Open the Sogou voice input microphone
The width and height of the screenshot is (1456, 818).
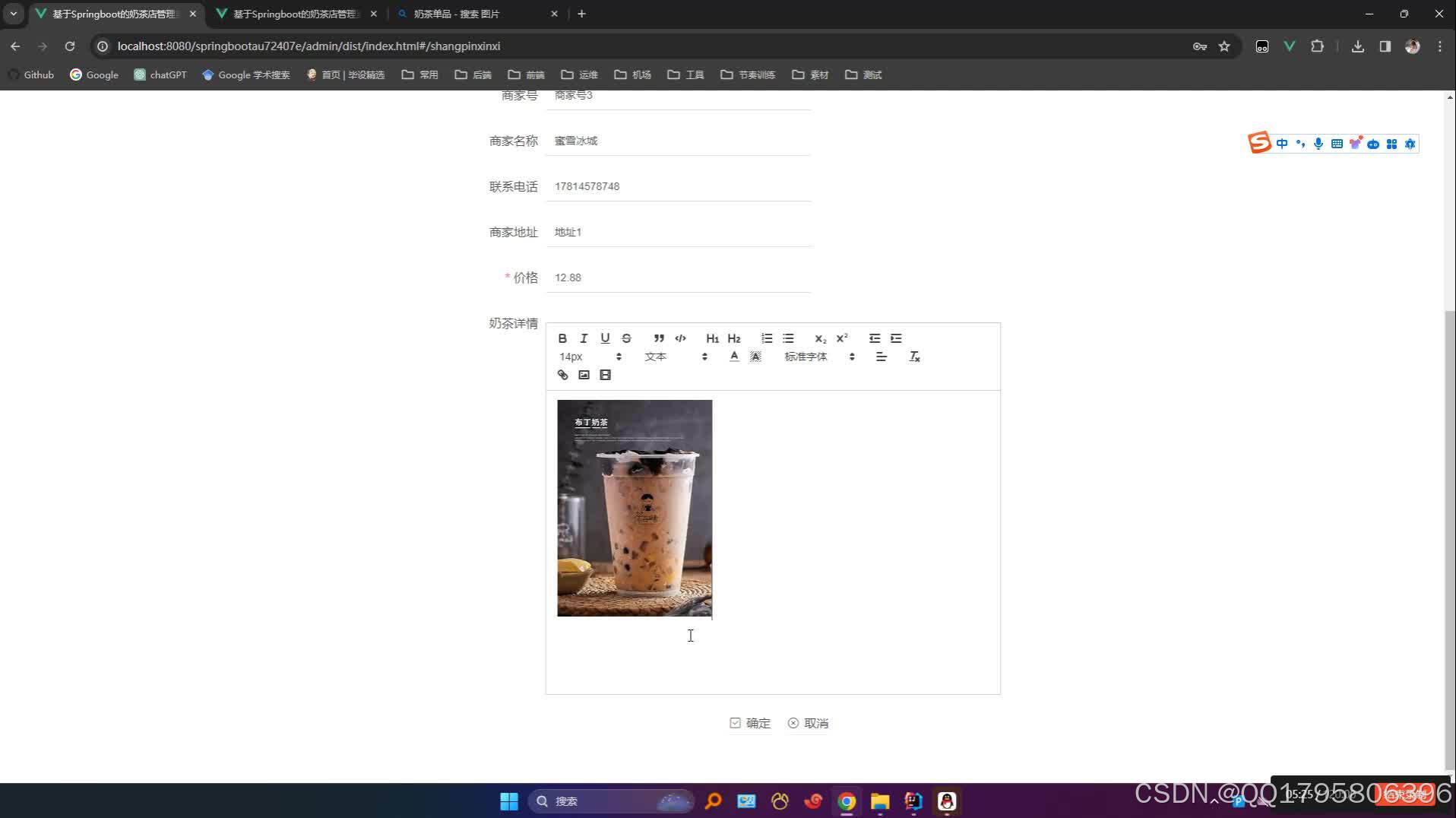point(1318,144)
